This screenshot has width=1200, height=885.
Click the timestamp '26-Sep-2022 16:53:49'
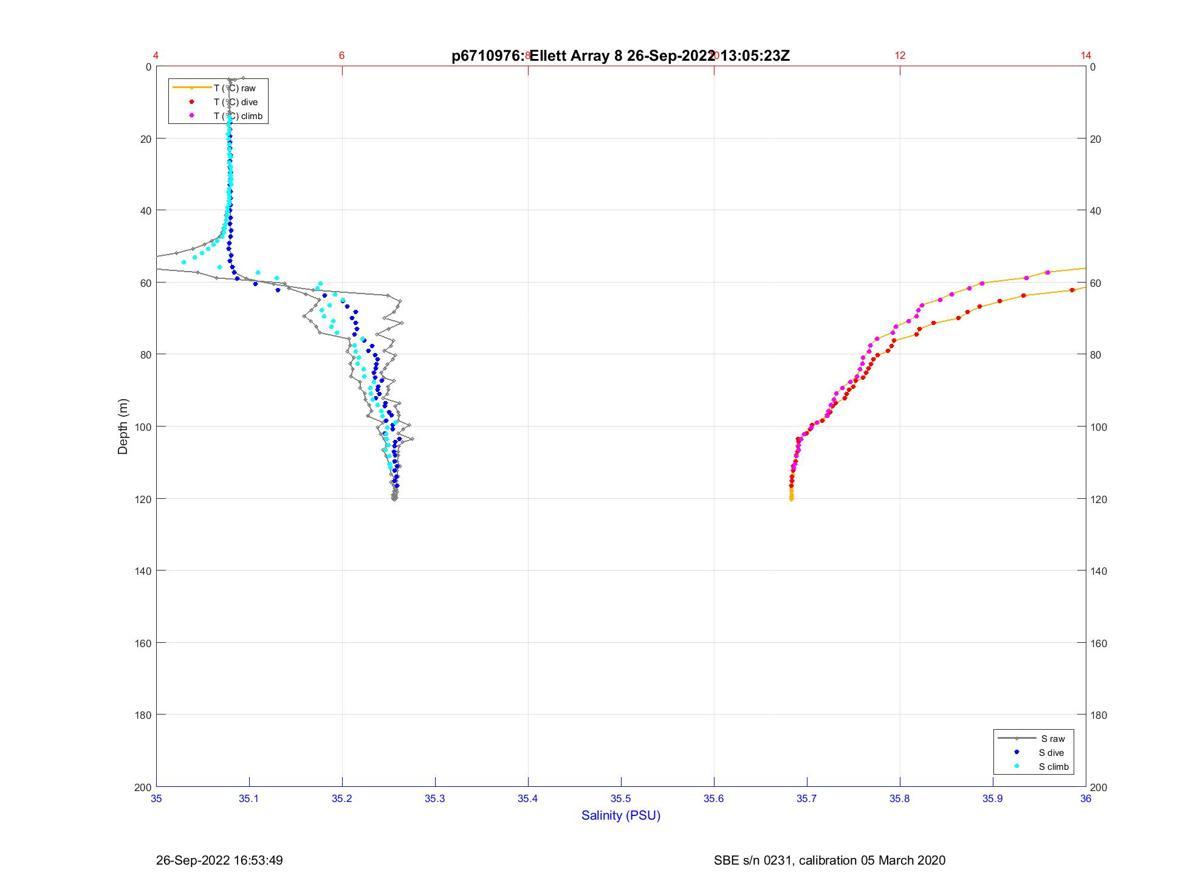click(x=219, y=860)
